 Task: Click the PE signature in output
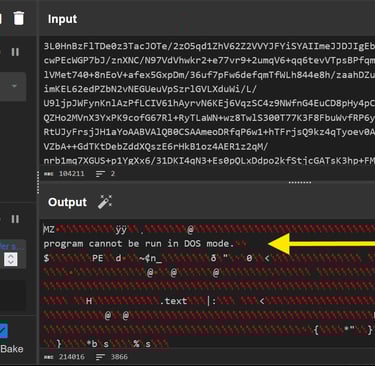(98, 258)
